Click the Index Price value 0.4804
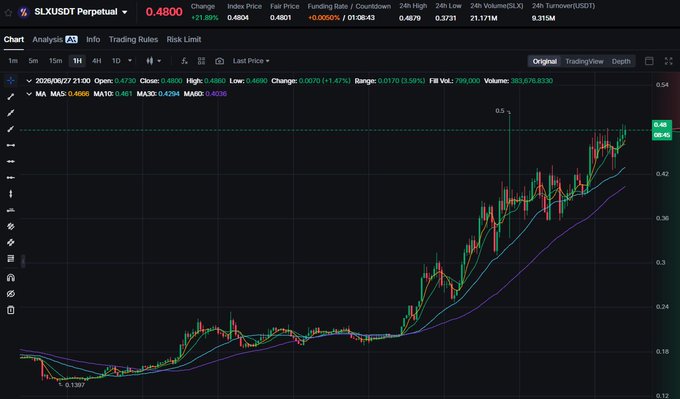 point(238,18)
